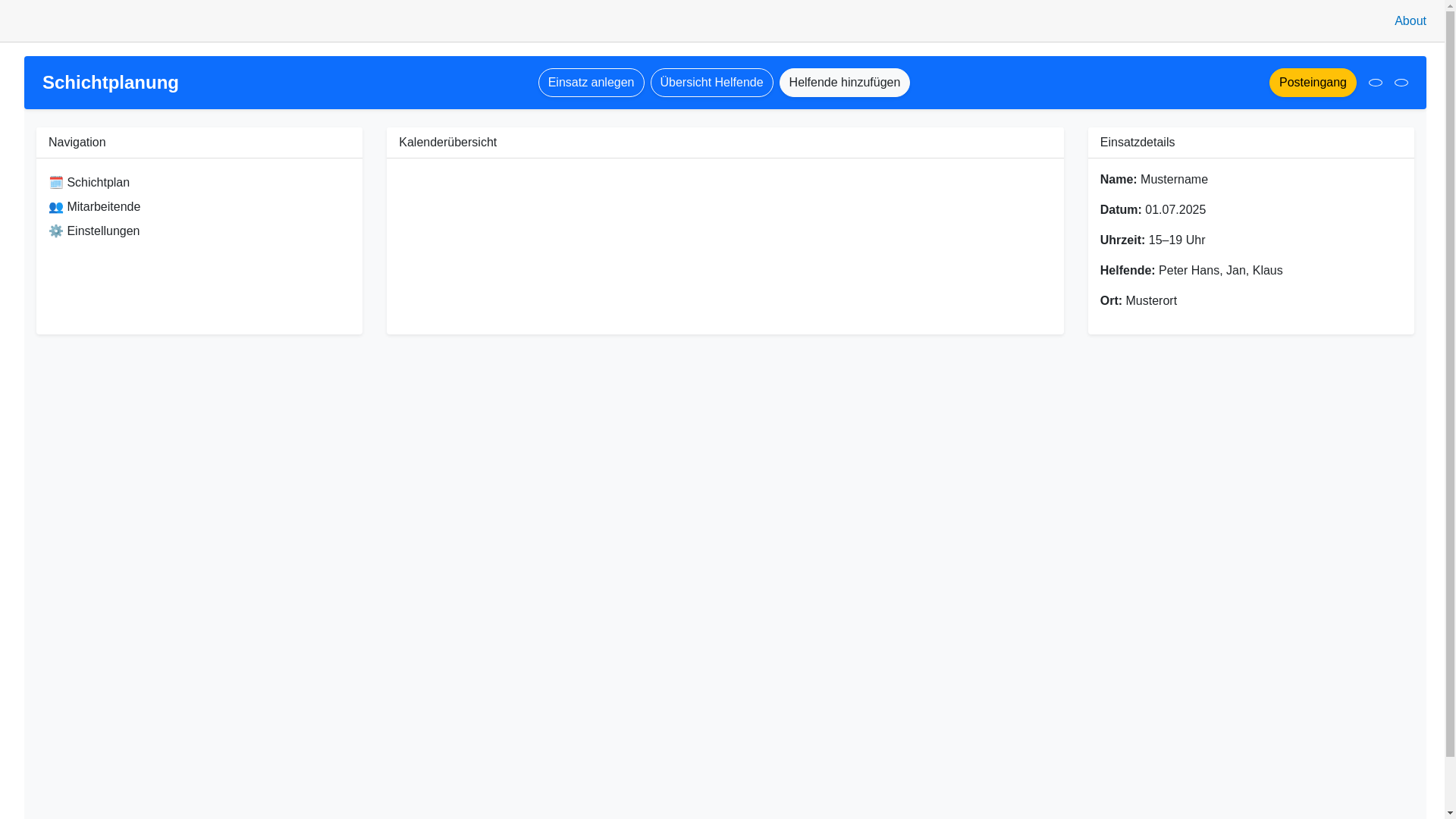Open the Mitarbeitende people navigation item
The width and height of the screenshot is (1456, 819).
pyautogui.click(x=95, y=207)
